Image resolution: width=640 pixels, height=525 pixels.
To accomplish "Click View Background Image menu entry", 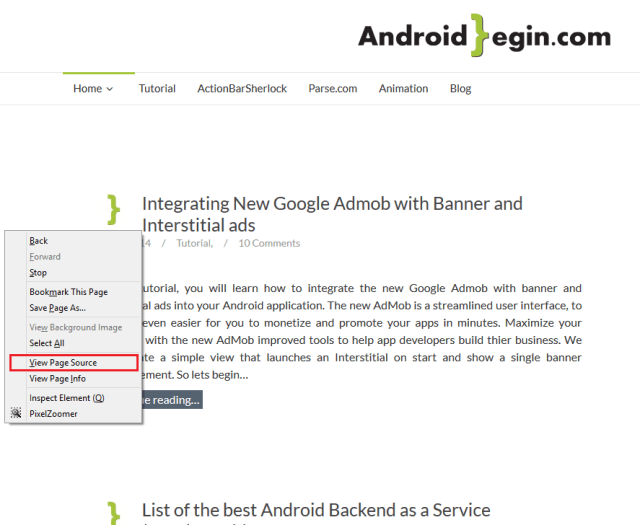I will tap(75, 327).
